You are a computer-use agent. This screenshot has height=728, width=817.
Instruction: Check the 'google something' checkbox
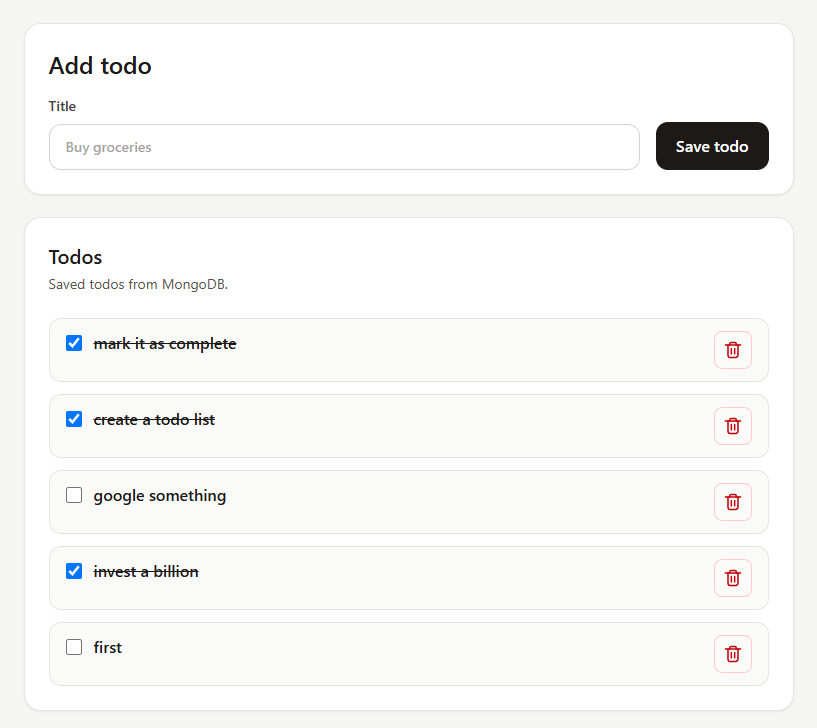coord(74,495)
